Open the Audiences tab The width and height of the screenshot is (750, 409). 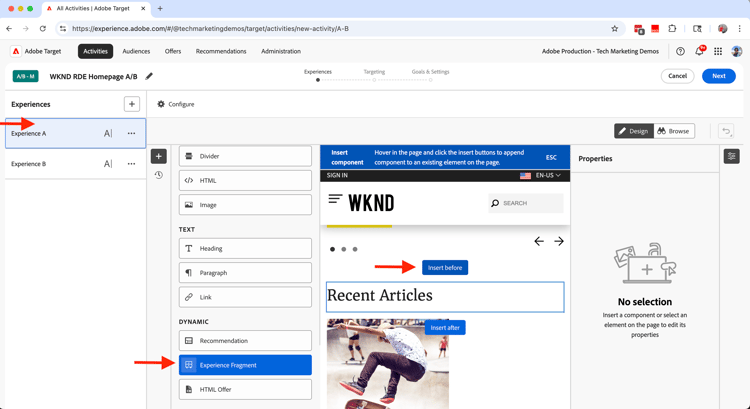pos(136,51)
